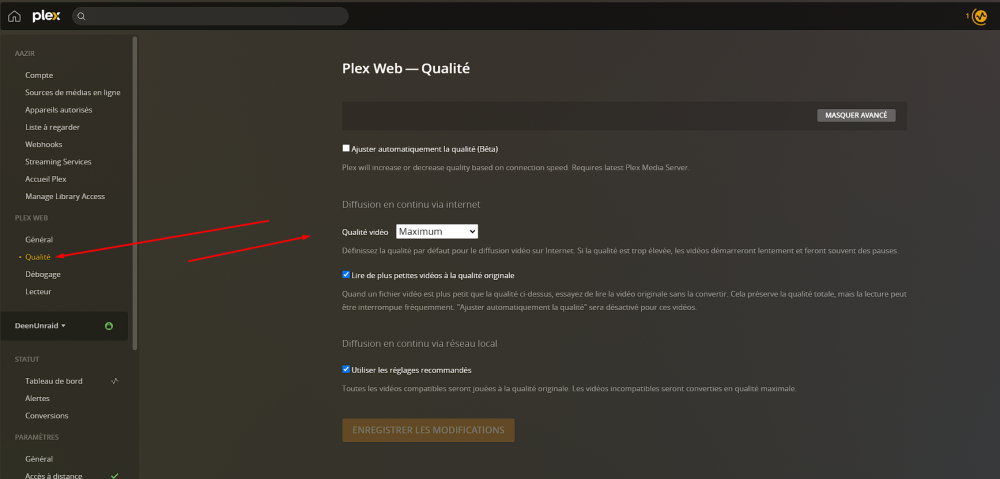
Task: Open the Qualité vidéo Maximum dropdown
Action: coord(437,232)
